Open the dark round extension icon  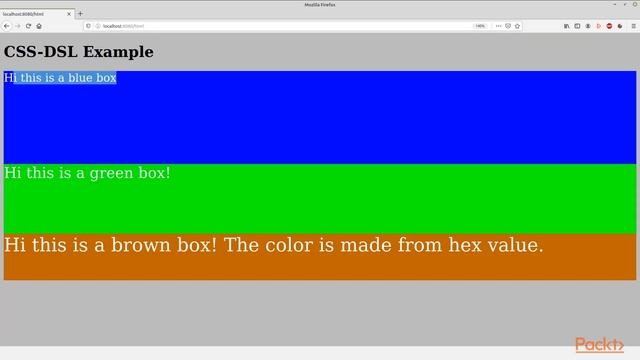pos(620,26)
